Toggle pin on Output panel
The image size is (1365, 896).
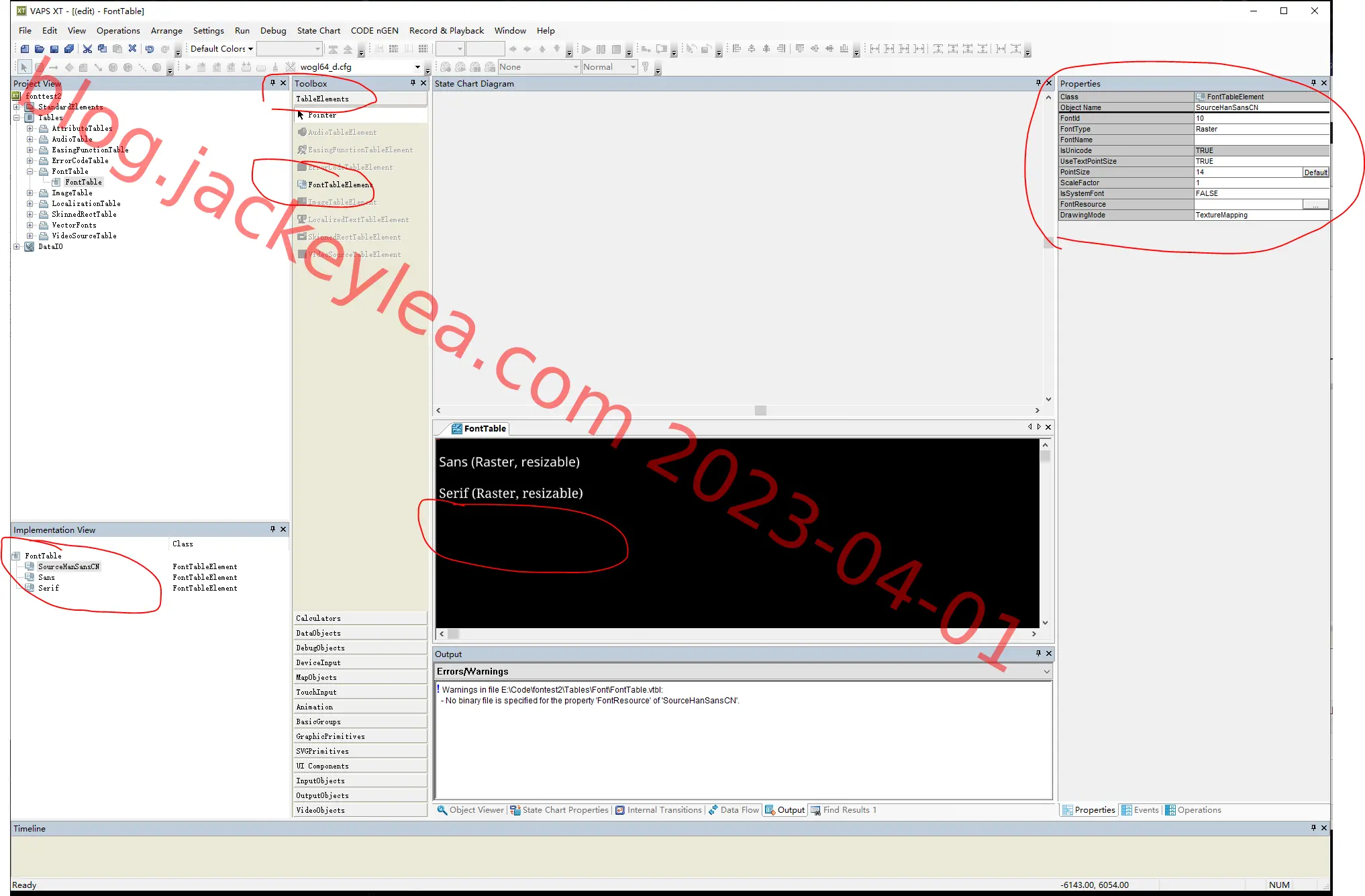tap(1038, 653)
